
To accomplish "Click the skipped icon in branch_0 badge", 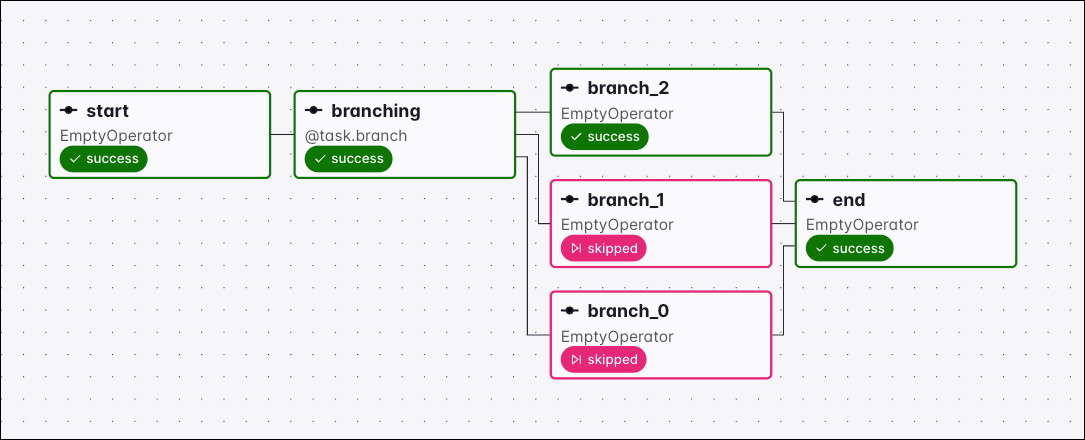I will tap(576, 360).
